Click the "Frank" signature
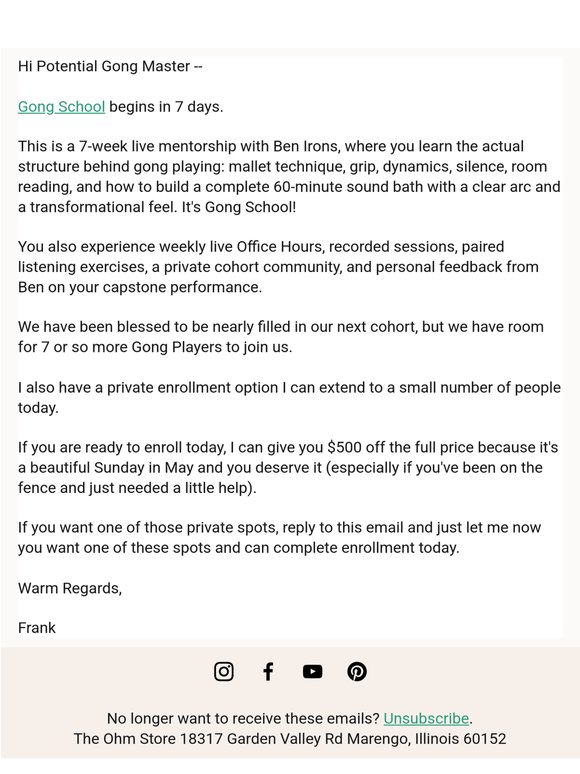 pos(37,628)
